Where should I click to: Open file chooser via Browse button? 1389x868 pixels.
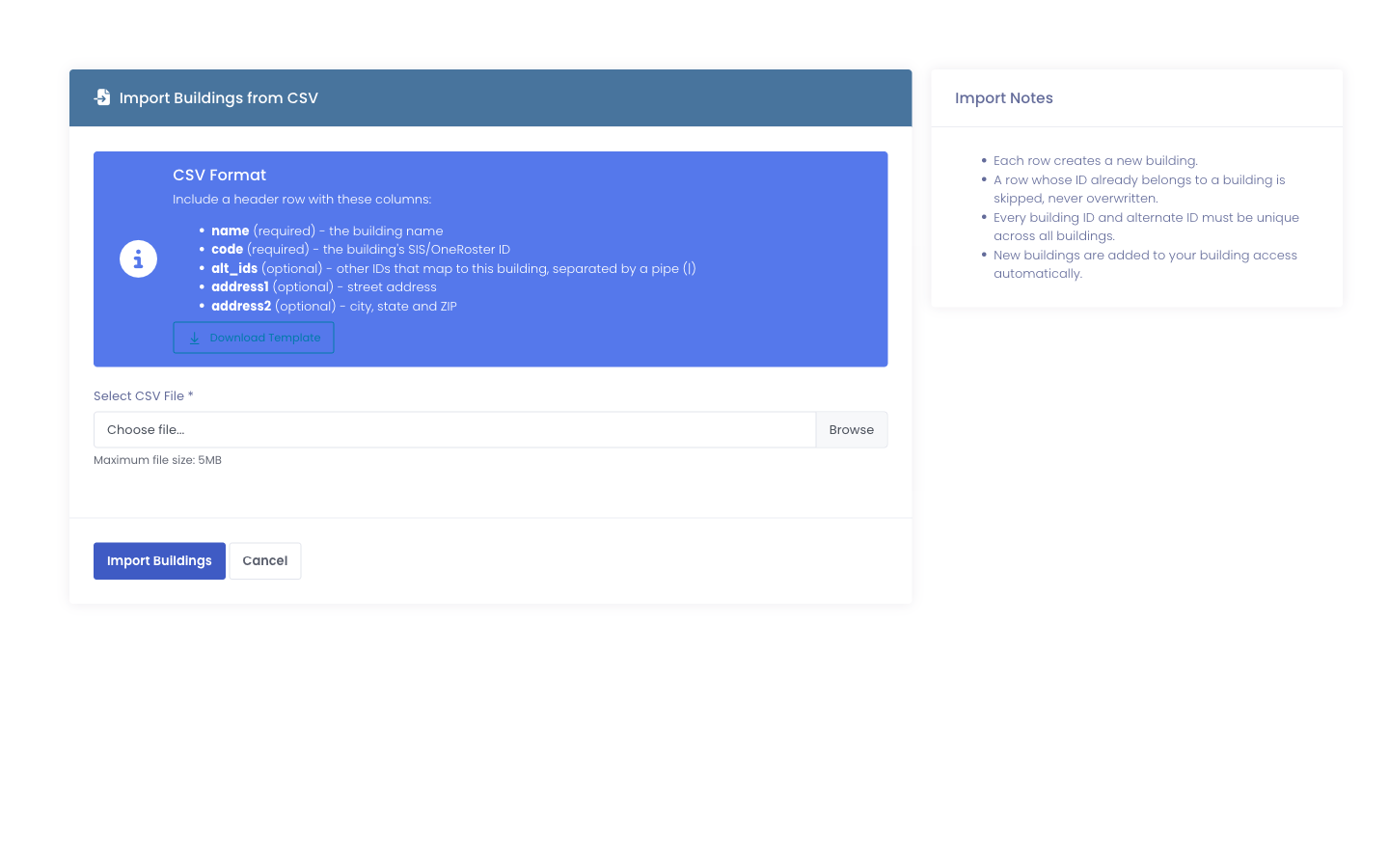click(x=852, y=430)
